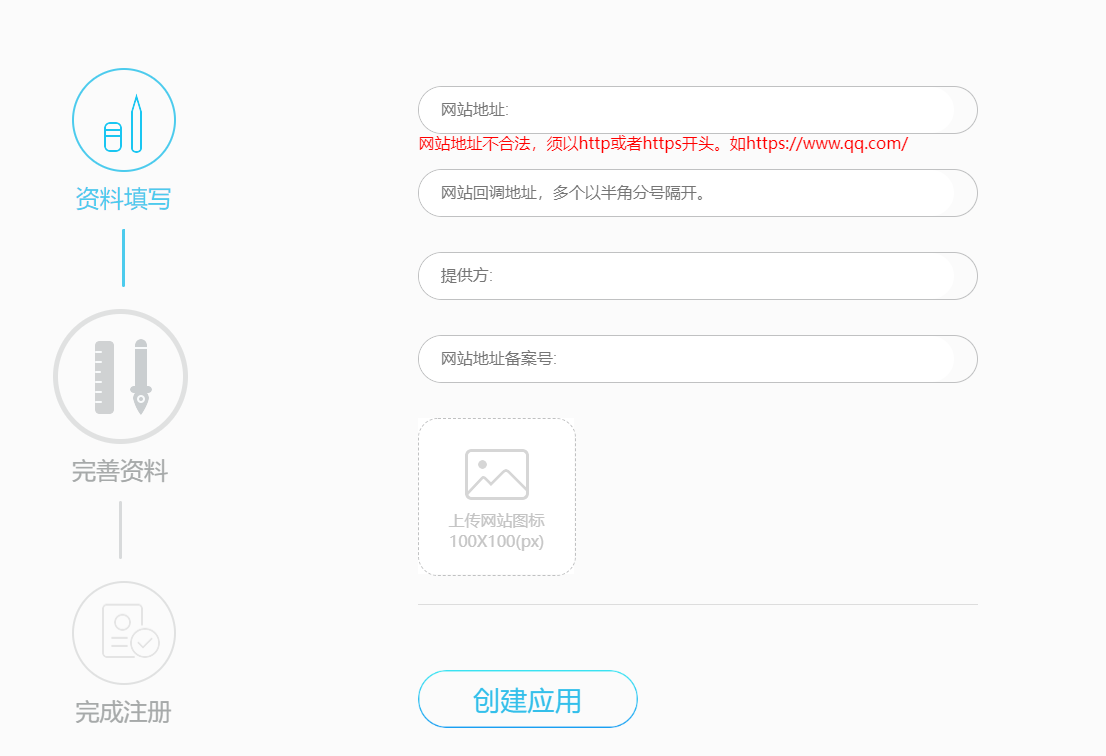The image size is (1106, 756).
Task: Click the ruler shape in second step circle
Action: coord(104,377)
